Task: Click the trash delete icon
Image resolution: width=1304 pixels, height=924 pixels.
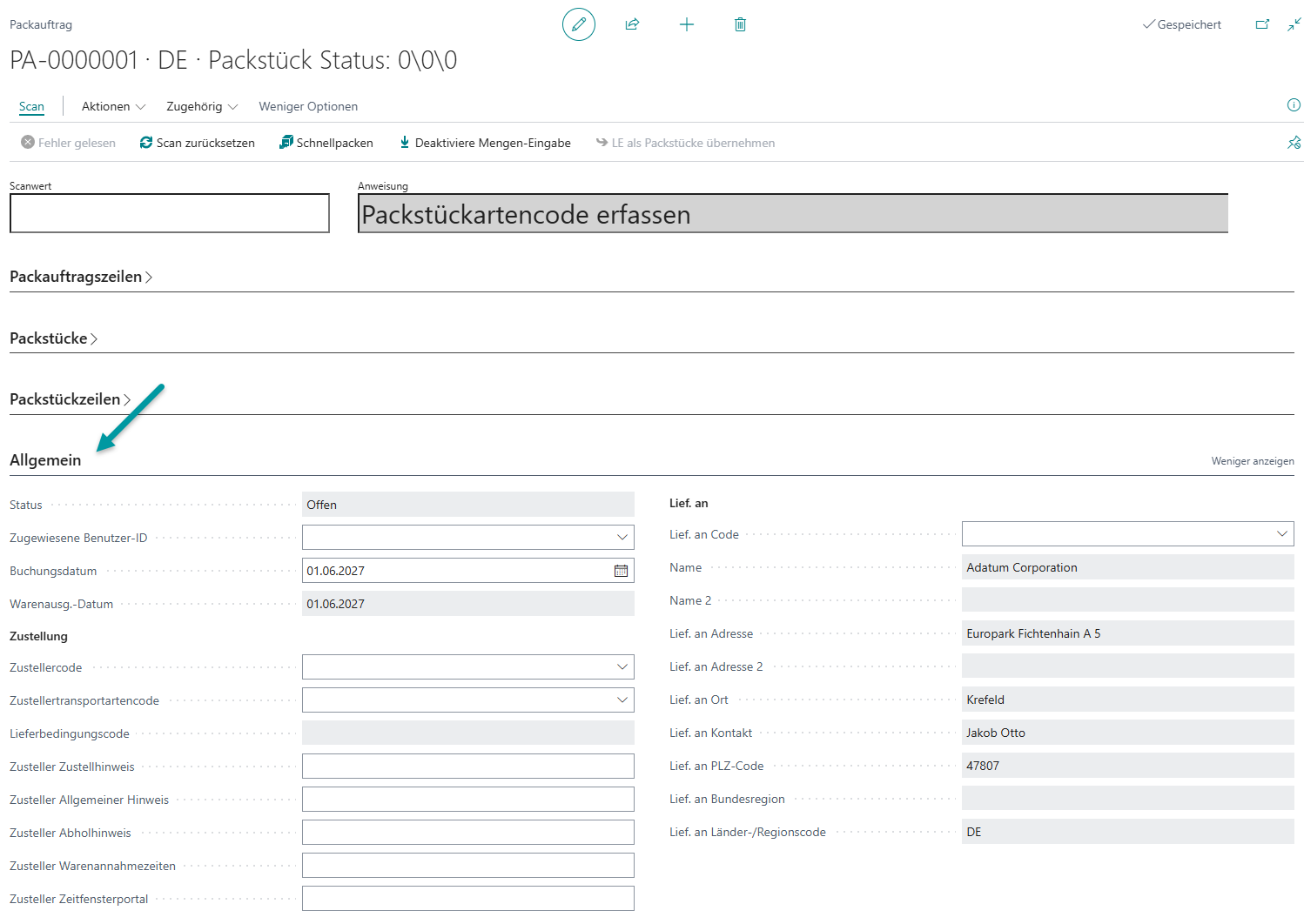Action: click(740, 24)
